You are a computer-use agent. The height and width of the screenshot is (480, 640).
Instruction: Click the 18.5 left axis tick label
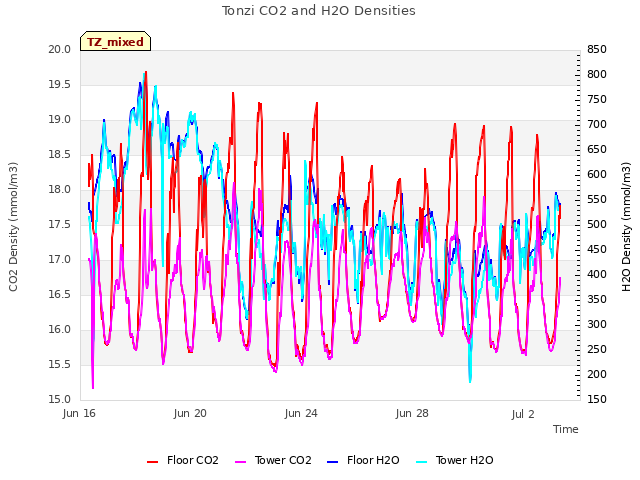(60, 155)
